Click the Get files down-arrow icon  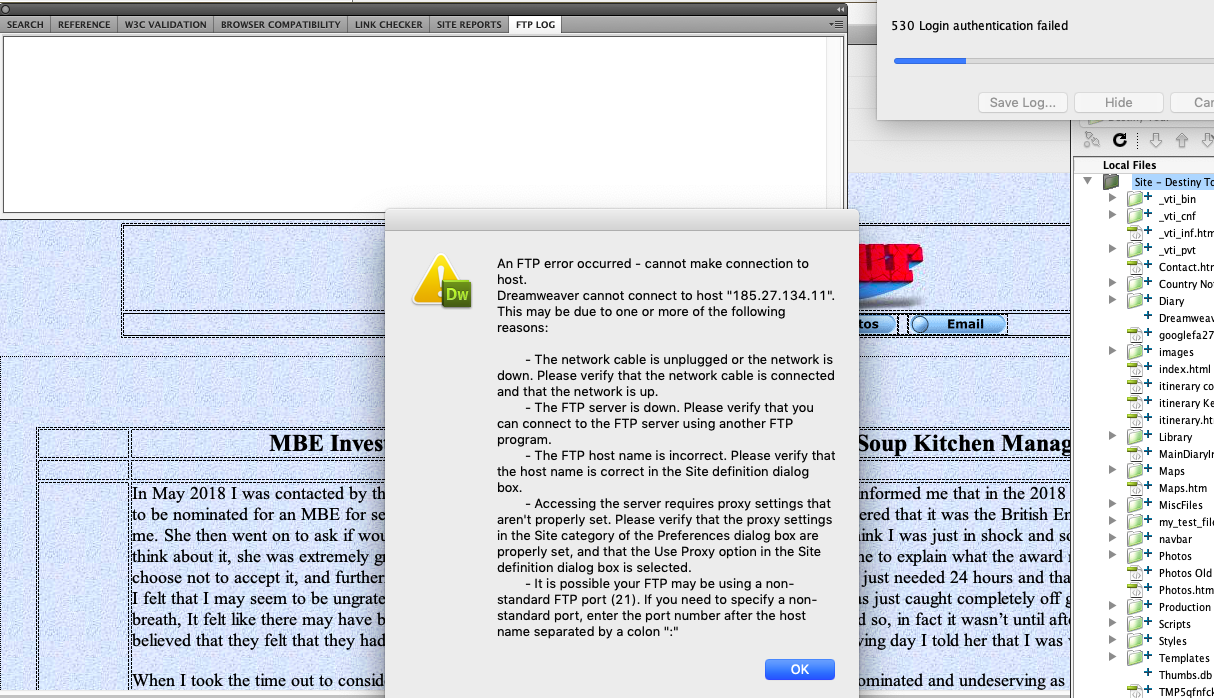tap(1155, 141)
